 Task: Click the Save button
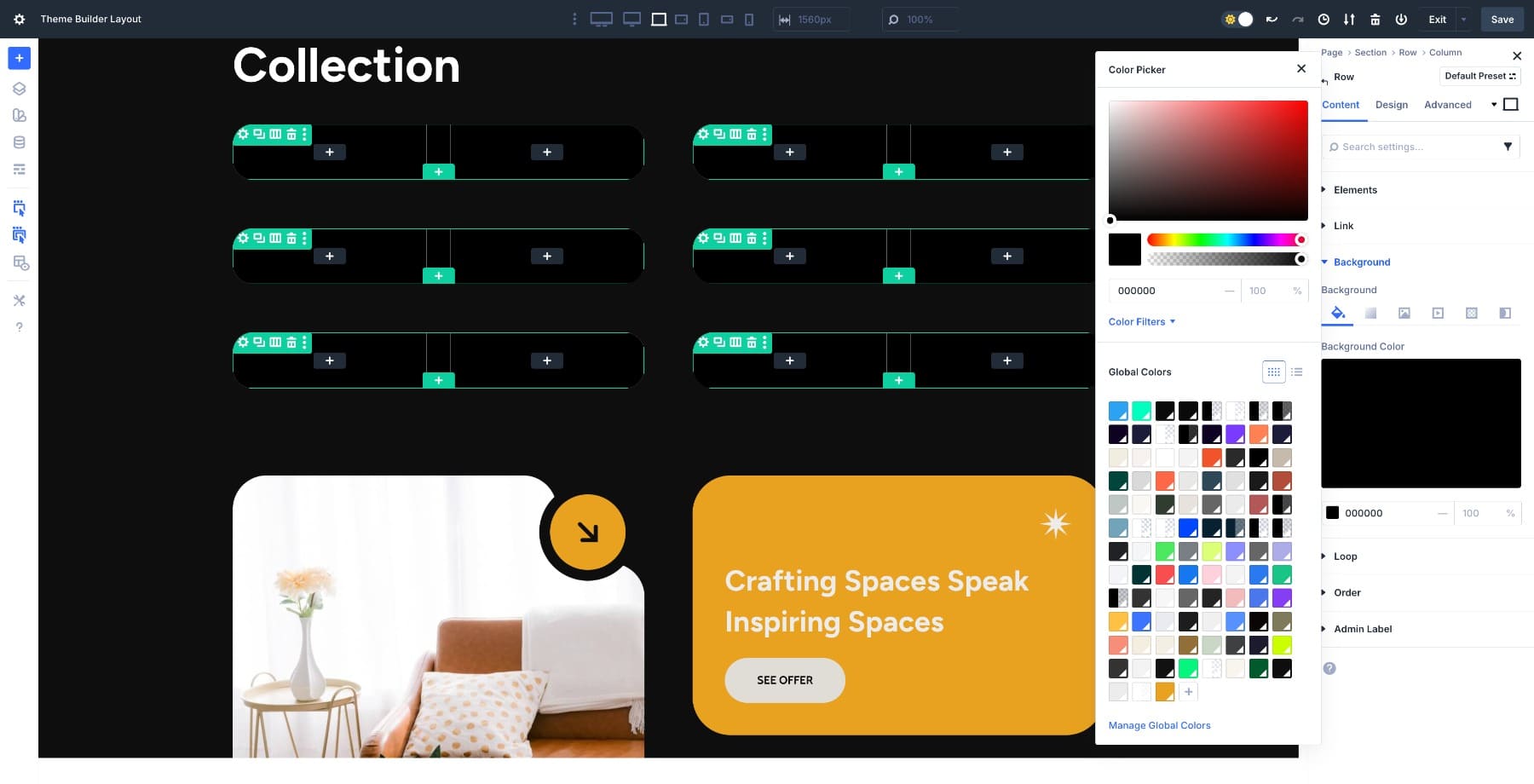click(x=1502, y=20)
